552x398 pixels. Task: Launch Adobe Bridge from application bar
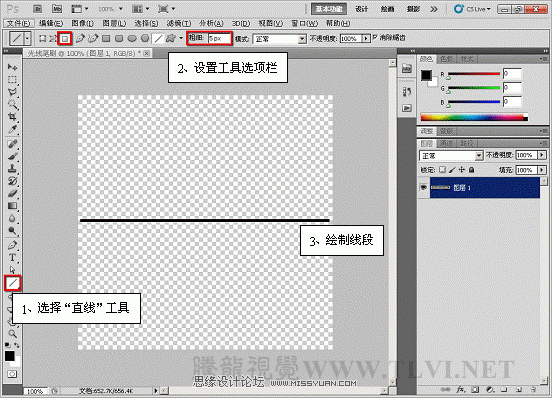(x=37, y=9)
